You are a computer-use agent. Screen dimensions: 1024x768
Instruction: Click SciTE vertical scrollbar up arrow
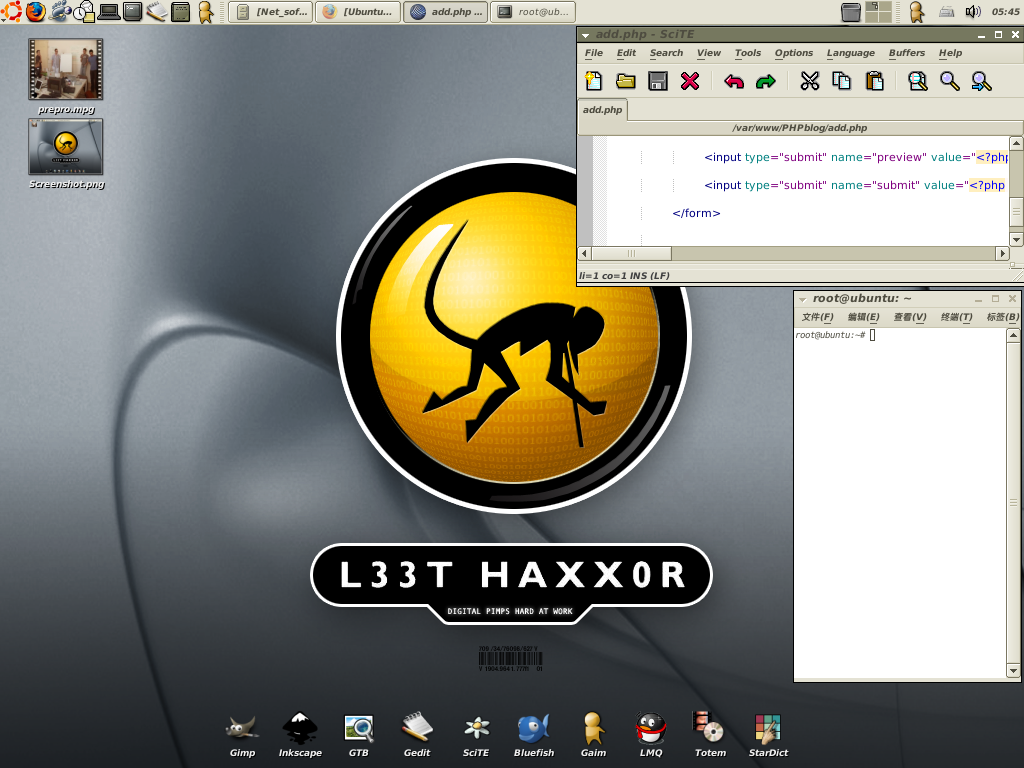1016,143
